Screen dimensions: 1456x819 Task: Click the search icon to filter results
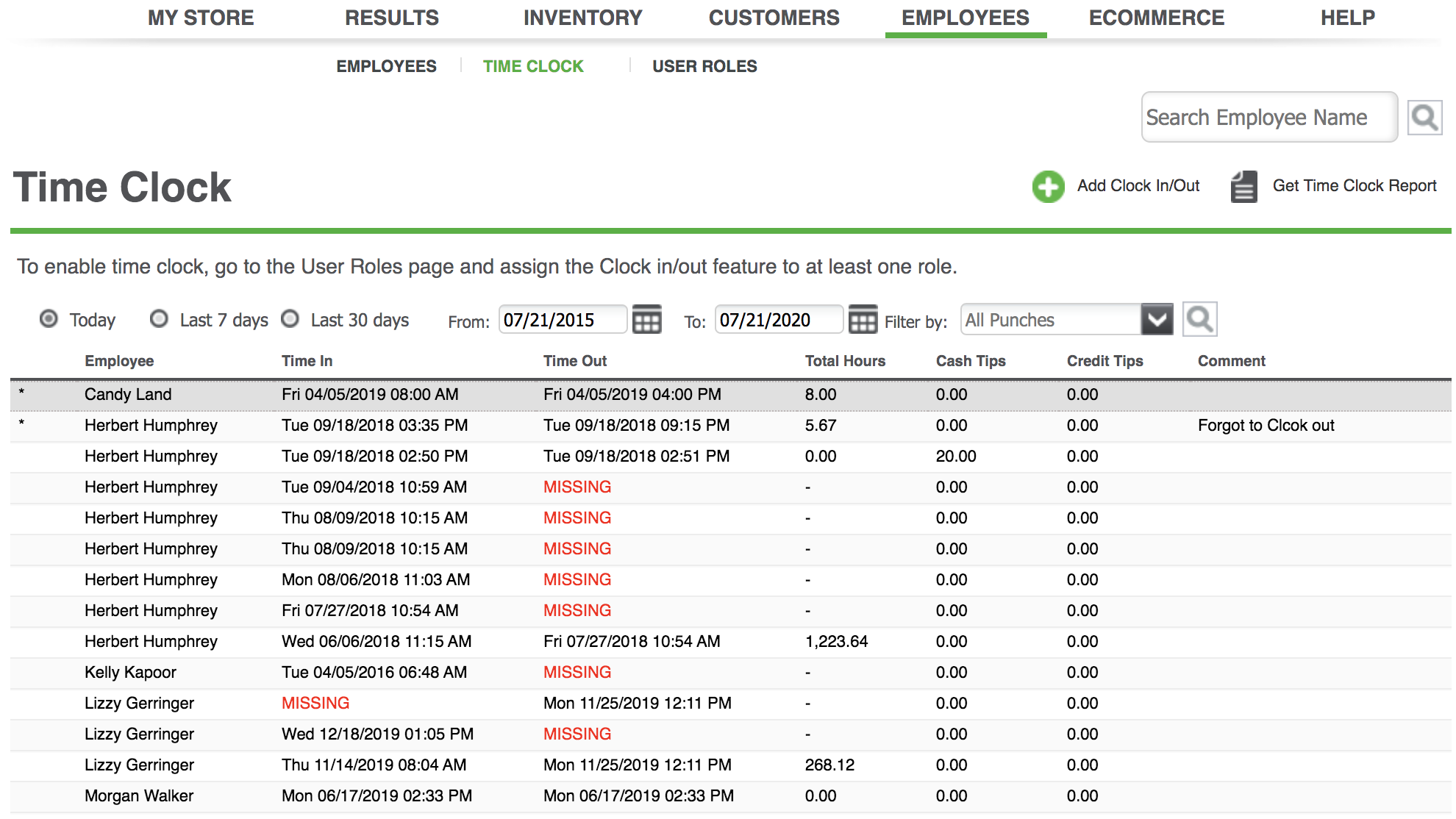click(1200, 320)
